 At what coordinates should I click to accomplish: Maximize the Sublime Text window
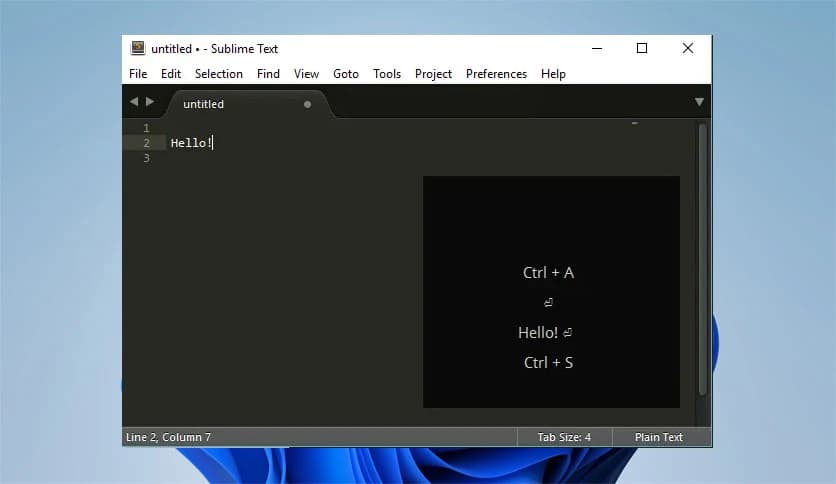pyautogui.click(x=642, y=49)
